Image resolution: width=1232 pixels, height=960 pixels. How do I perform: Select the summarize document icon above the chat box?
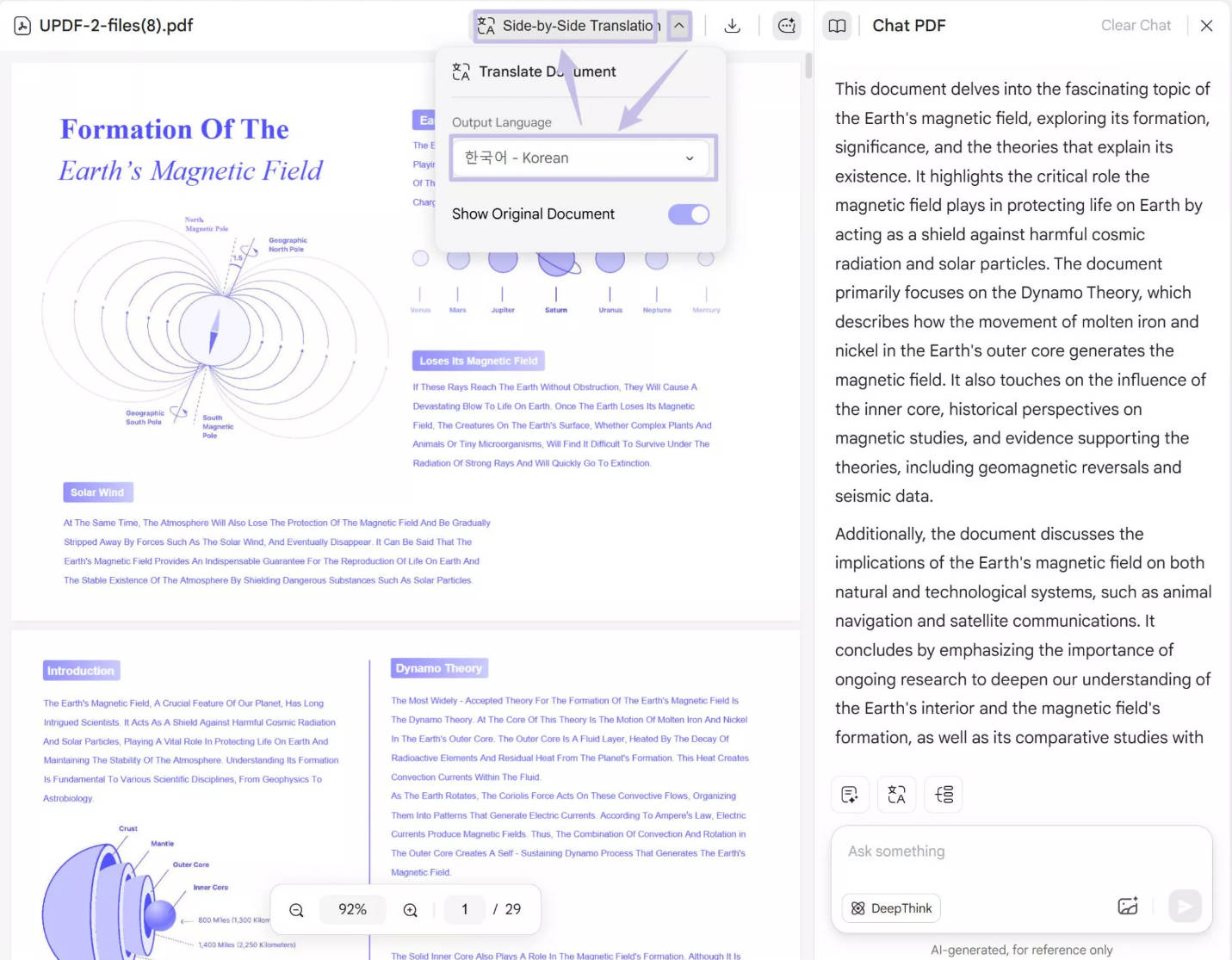pyautogui.click(x=850, y=794)
